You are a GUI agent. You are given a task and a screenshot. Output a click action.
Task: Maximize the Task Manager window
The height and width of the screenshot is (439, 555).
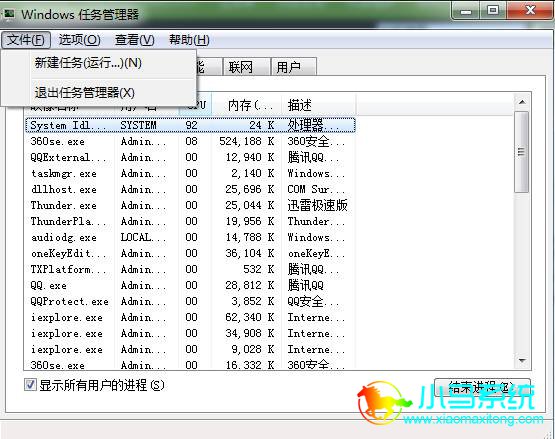(x=493, y=11)
